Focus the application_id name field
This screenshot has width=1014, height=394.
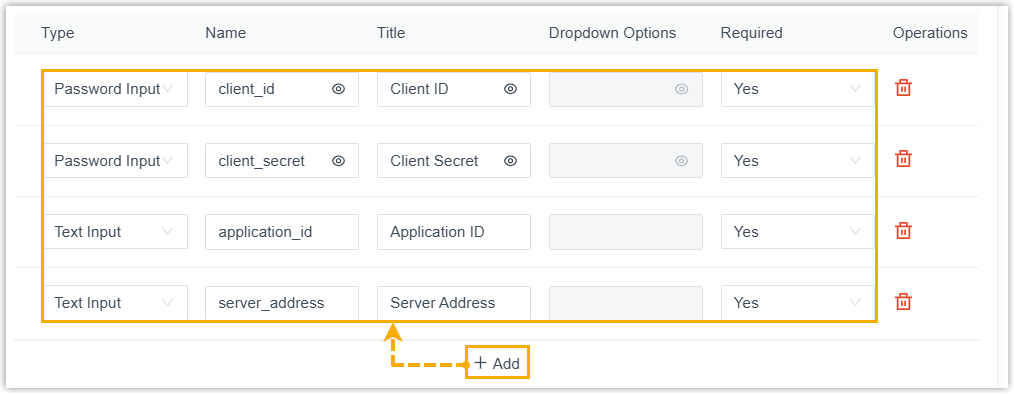pyautogui.click(x=282, y=232)
